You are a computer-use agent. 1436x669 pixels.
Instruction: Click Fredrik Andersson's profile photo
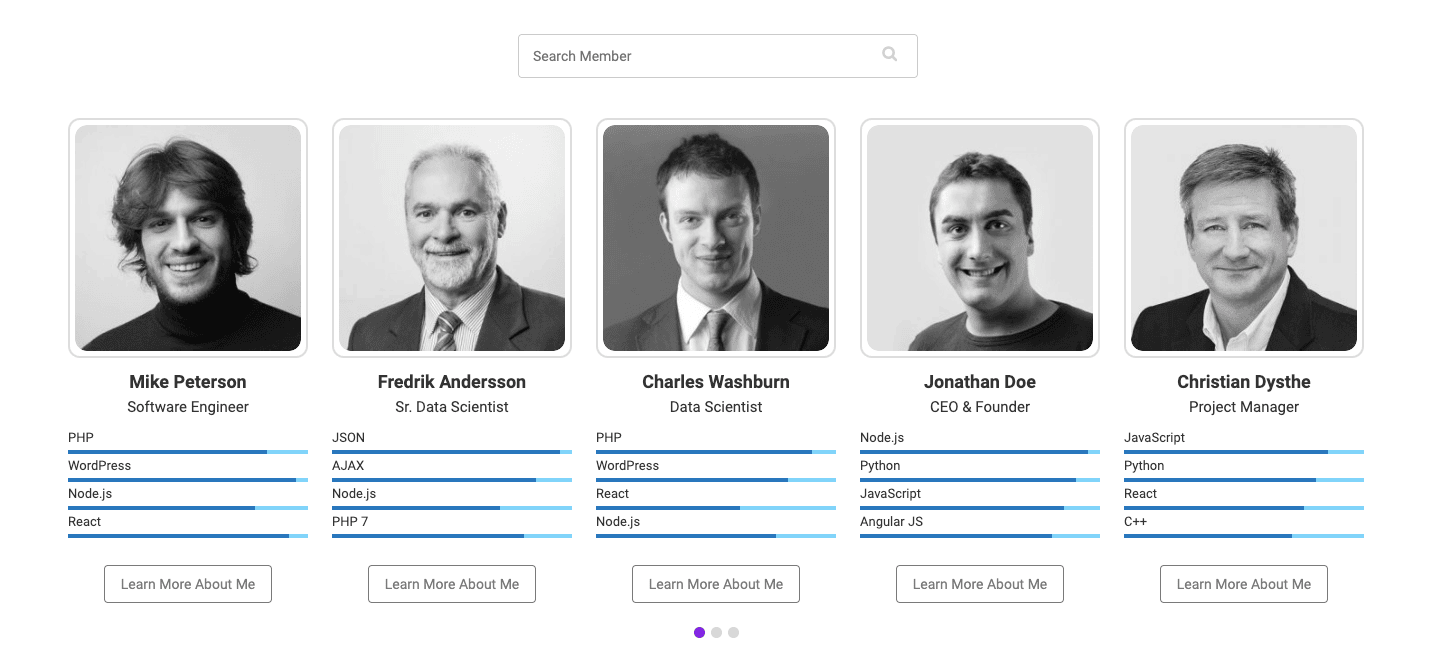coord(452,238)
